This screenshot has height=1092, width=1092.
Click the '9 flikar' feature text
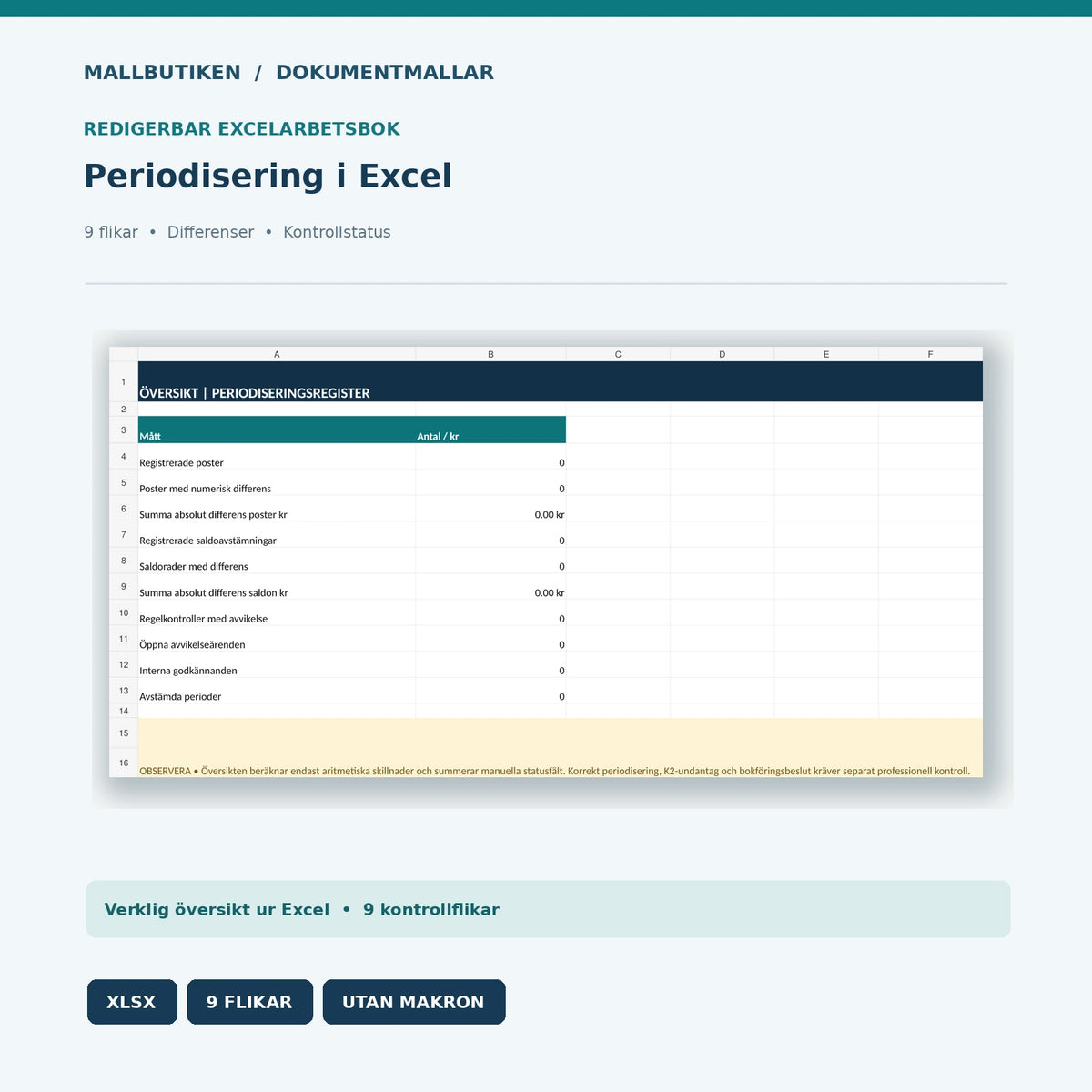(x=111, y=232)
